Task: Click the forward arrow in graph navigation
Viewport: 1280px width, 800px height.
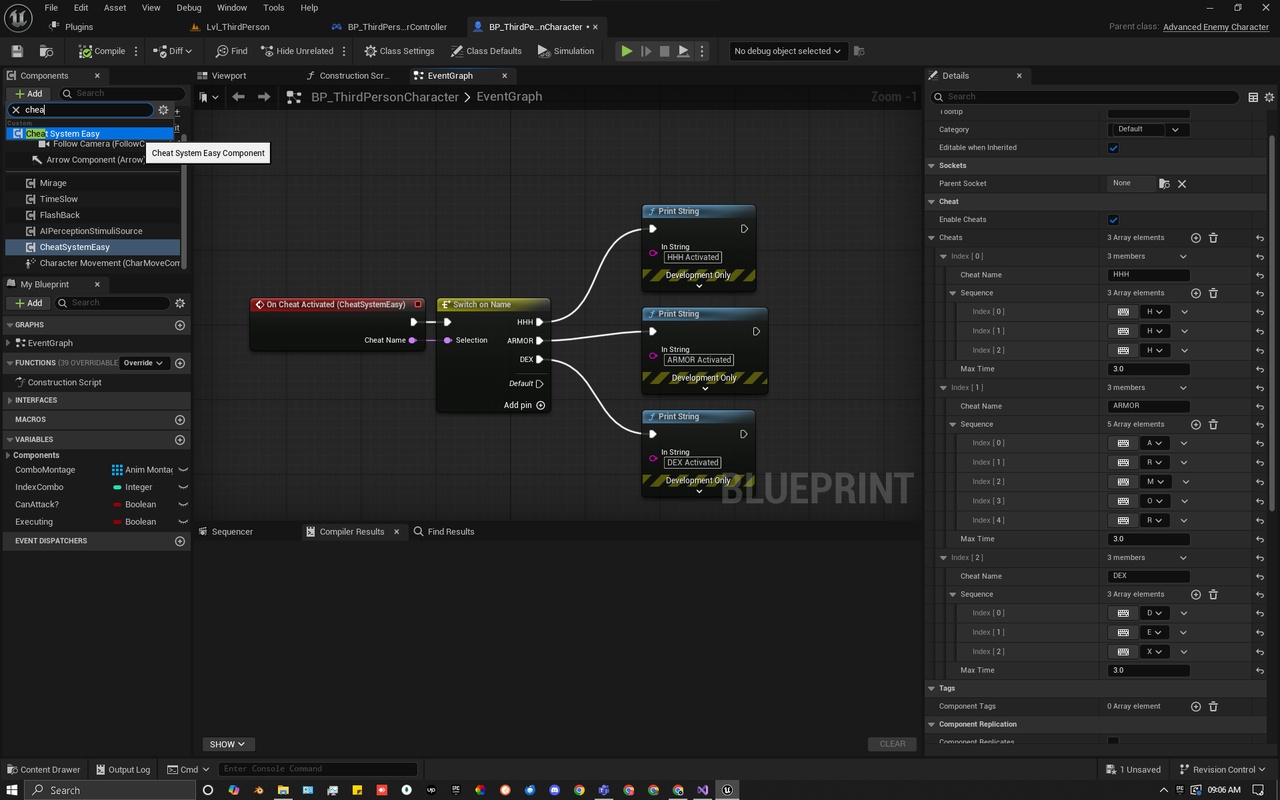Action: [x=264, y=97]
